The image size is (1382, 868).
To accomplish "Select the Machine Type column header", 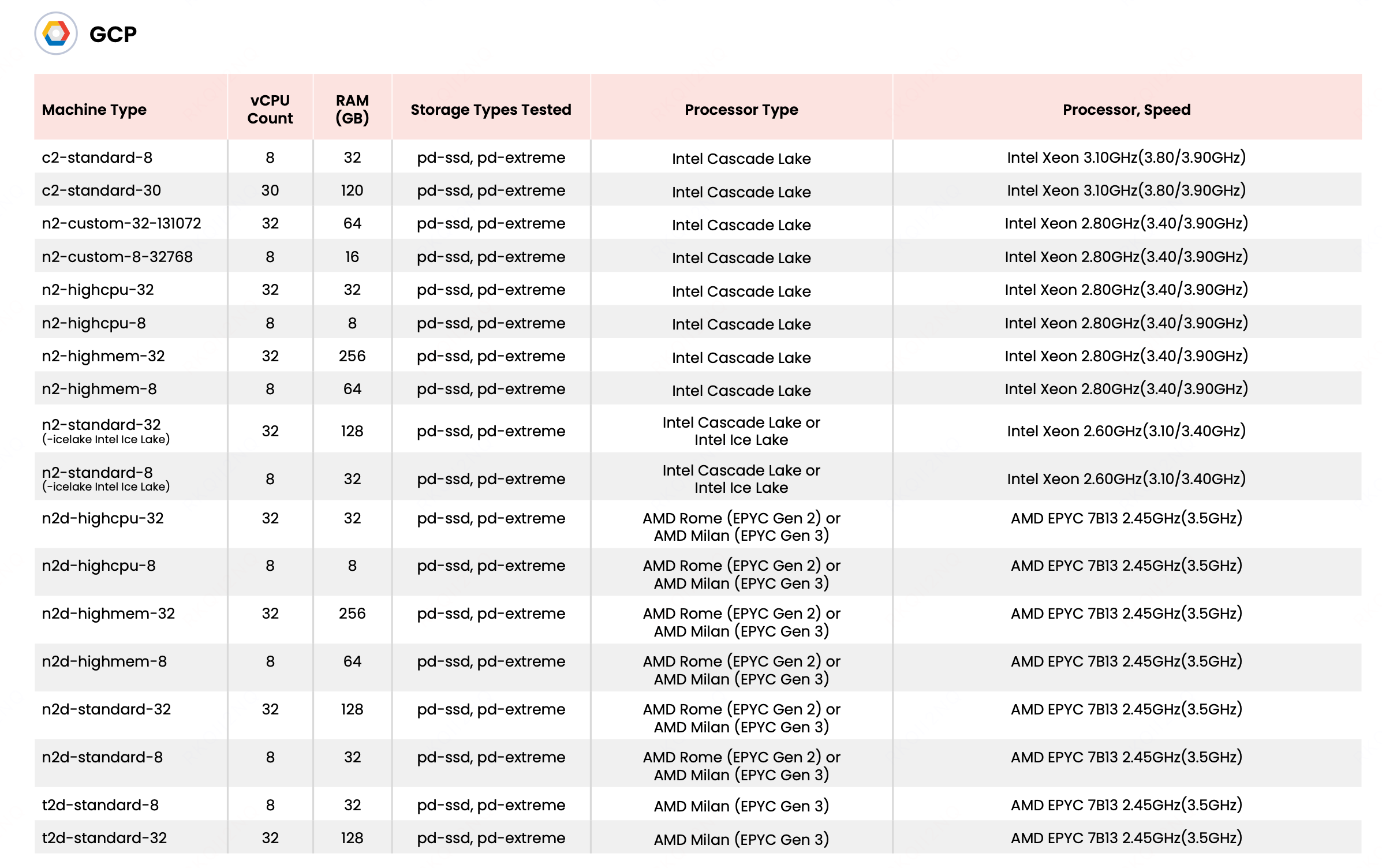I will point(94,109).
